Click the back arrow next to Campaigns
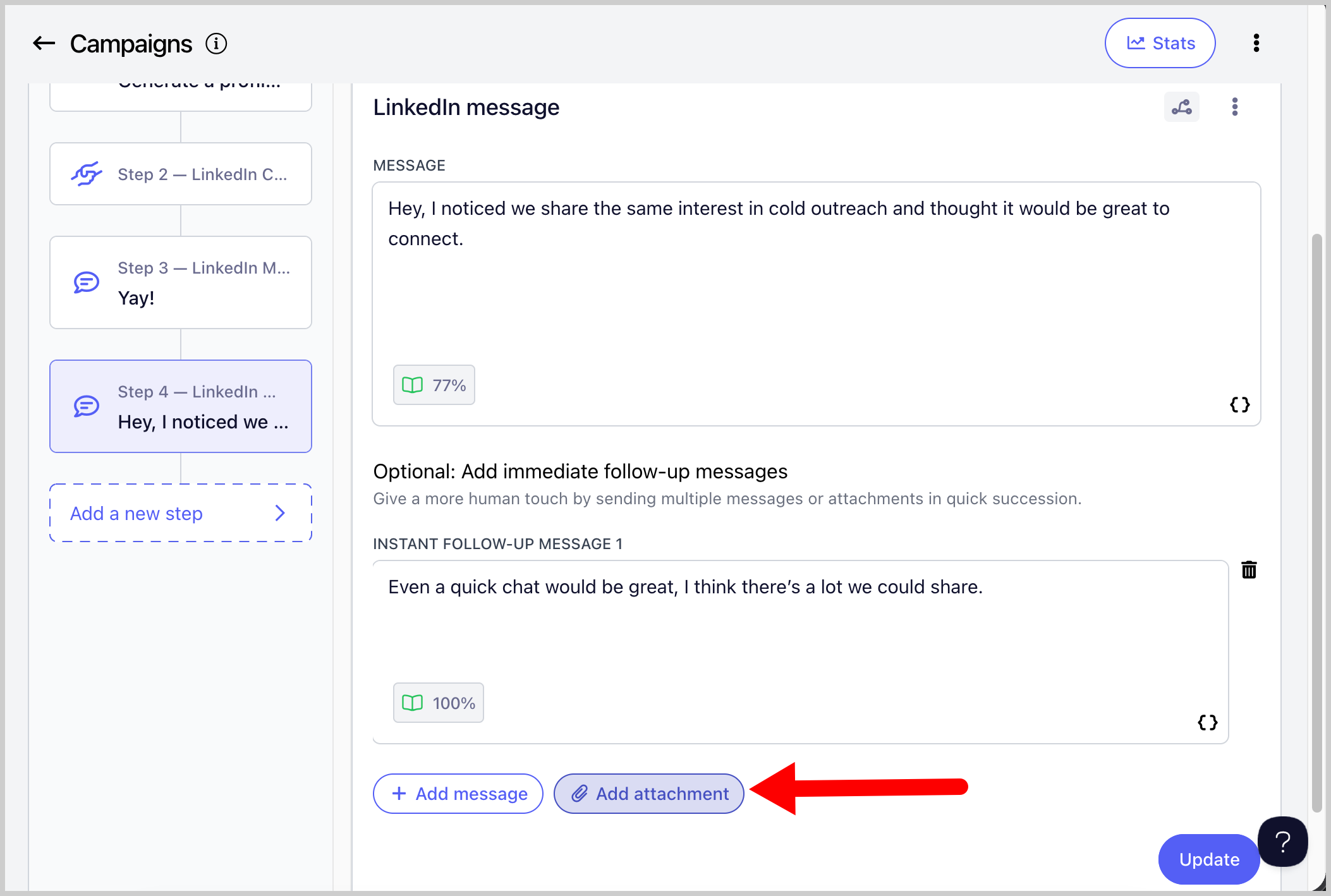The image size is (1331, 896). coord(44,44)
